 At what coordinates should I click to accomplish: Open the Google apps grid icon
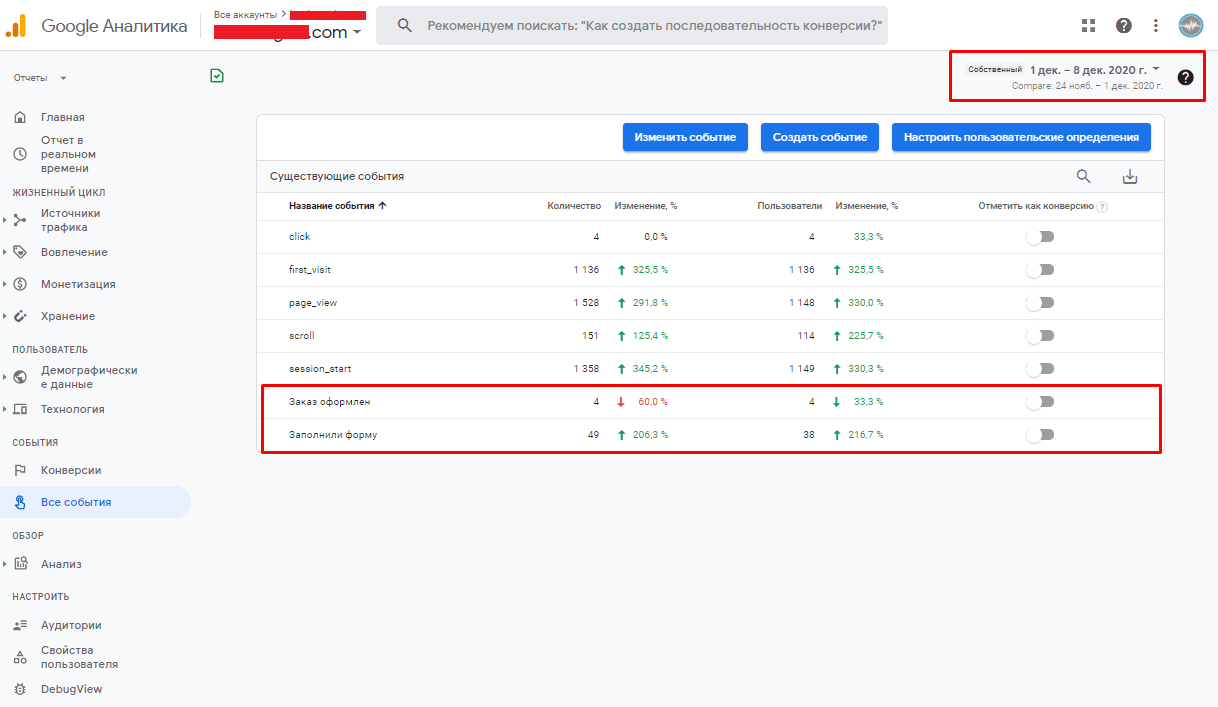[1088, 25]
